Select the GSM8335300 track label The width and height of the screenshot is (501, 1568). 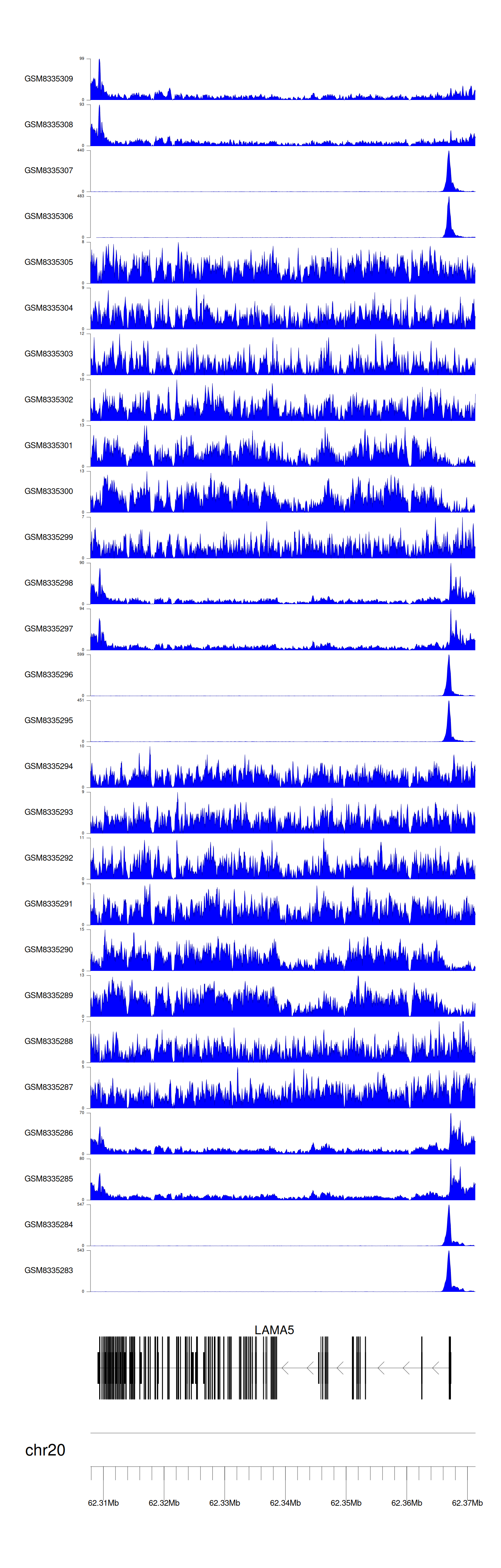point(49,491)
